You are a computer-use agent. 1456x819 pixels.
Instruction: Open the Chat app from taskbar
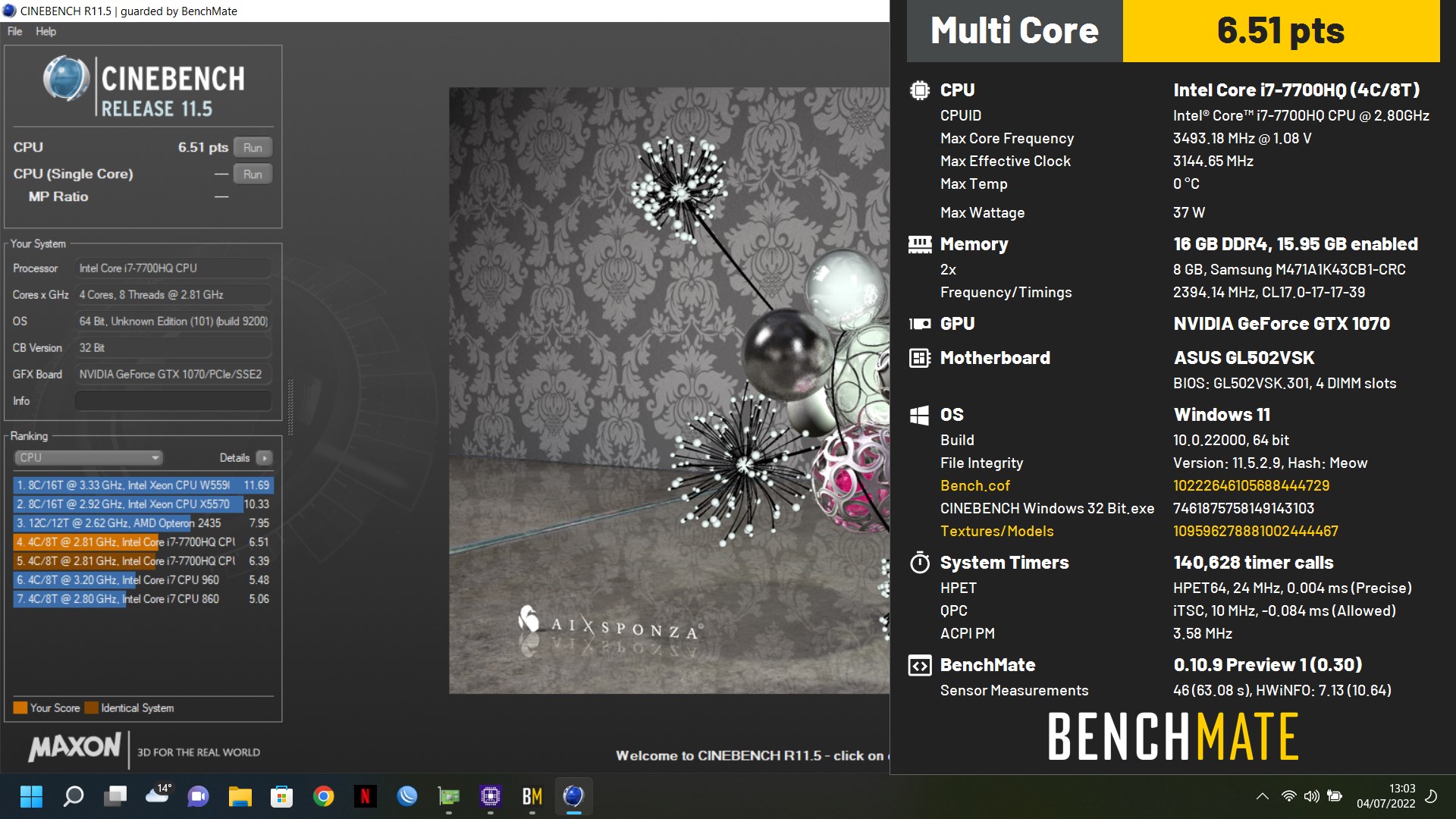(x=199, y=796)
